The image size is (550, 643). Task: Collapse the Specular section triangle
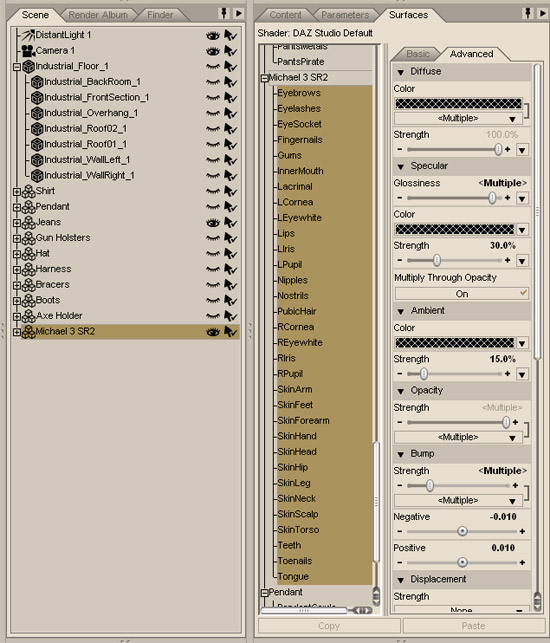[x=401, y=167]
